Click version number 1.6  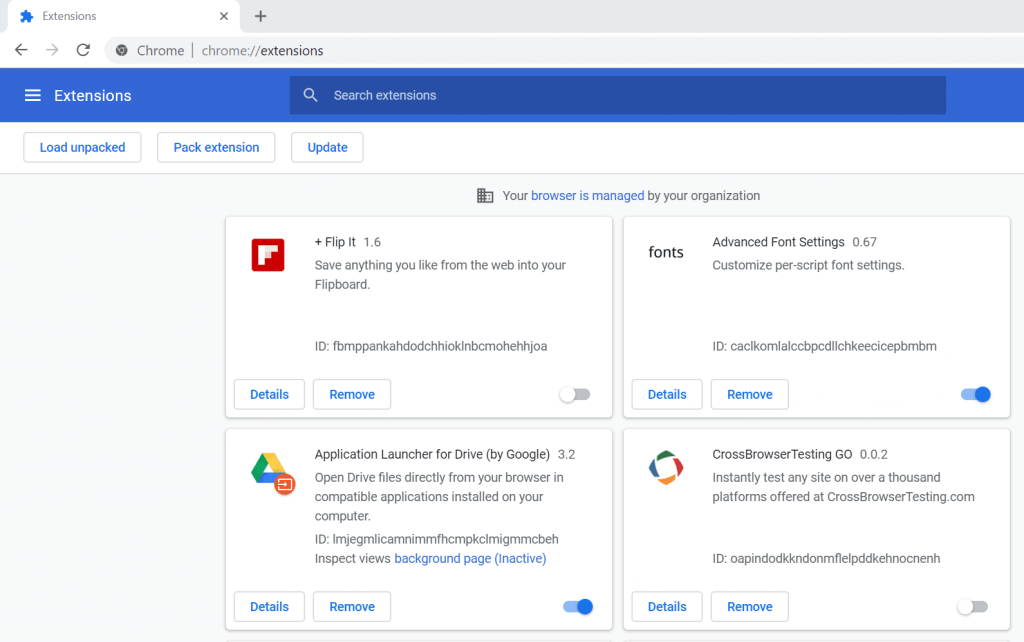372,242
